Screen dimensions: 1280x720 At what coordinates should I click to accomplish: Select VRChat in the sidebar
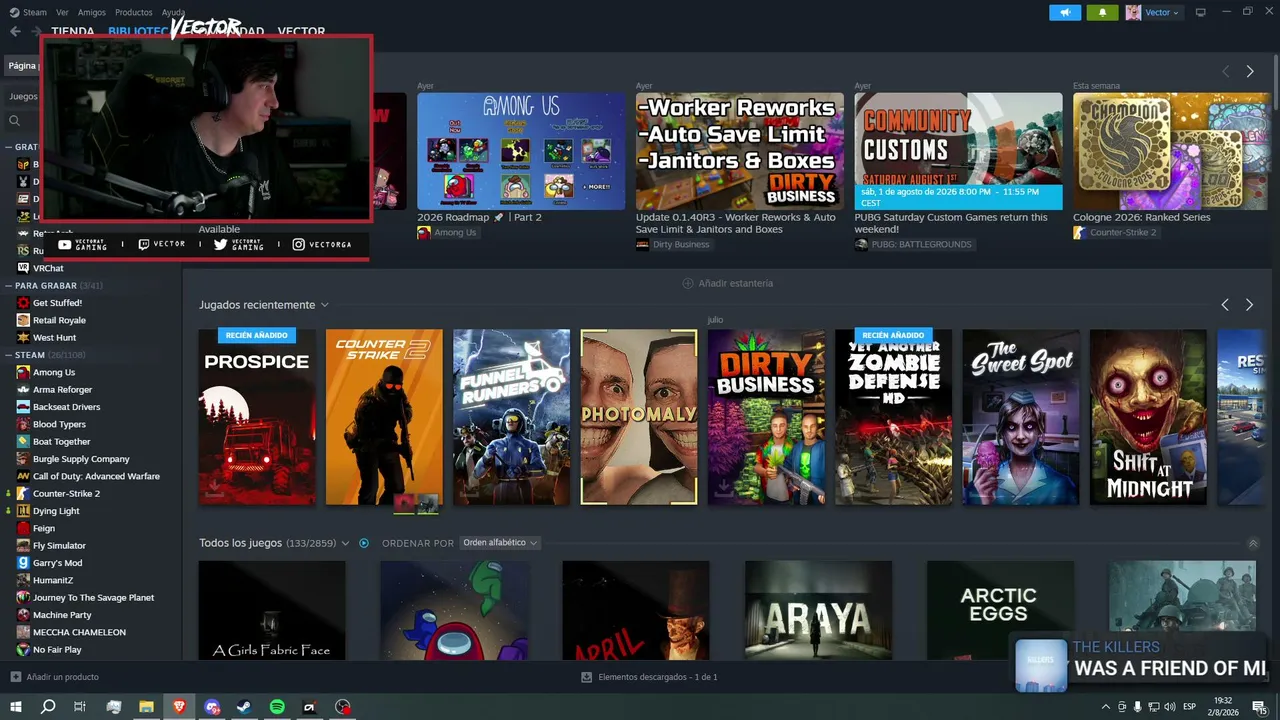pyautogui.click(x=48, y=268)
